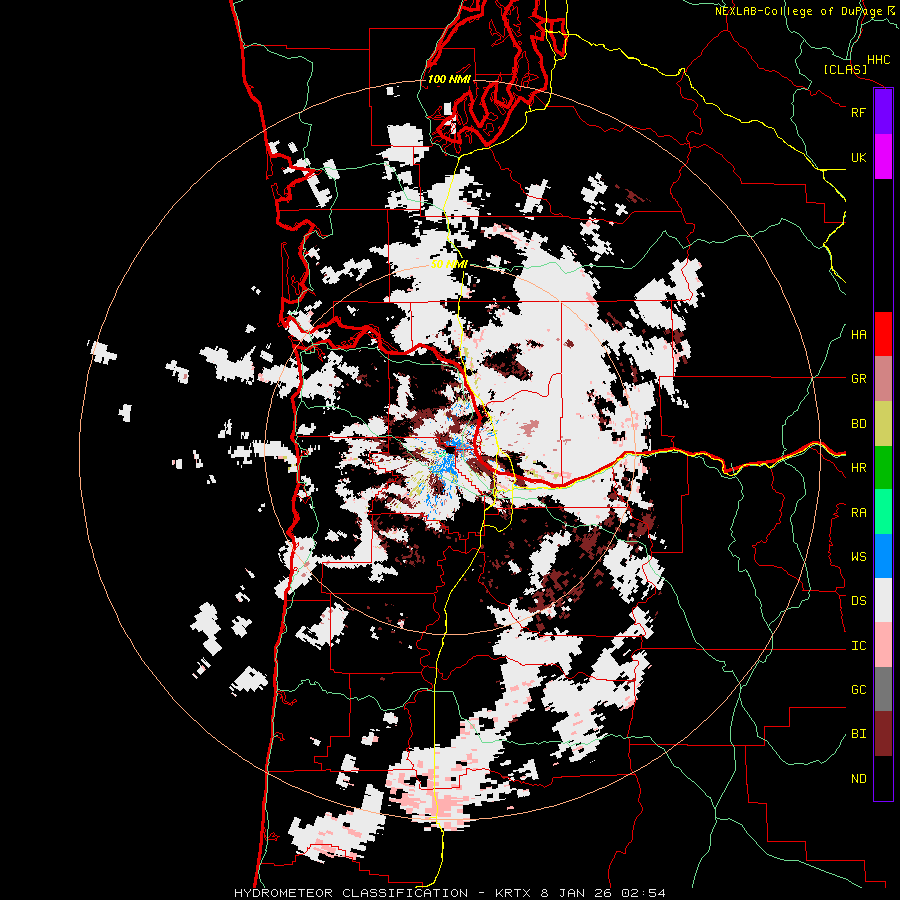
Task: Click the RA legend label
Action: [x=858, y=513]
